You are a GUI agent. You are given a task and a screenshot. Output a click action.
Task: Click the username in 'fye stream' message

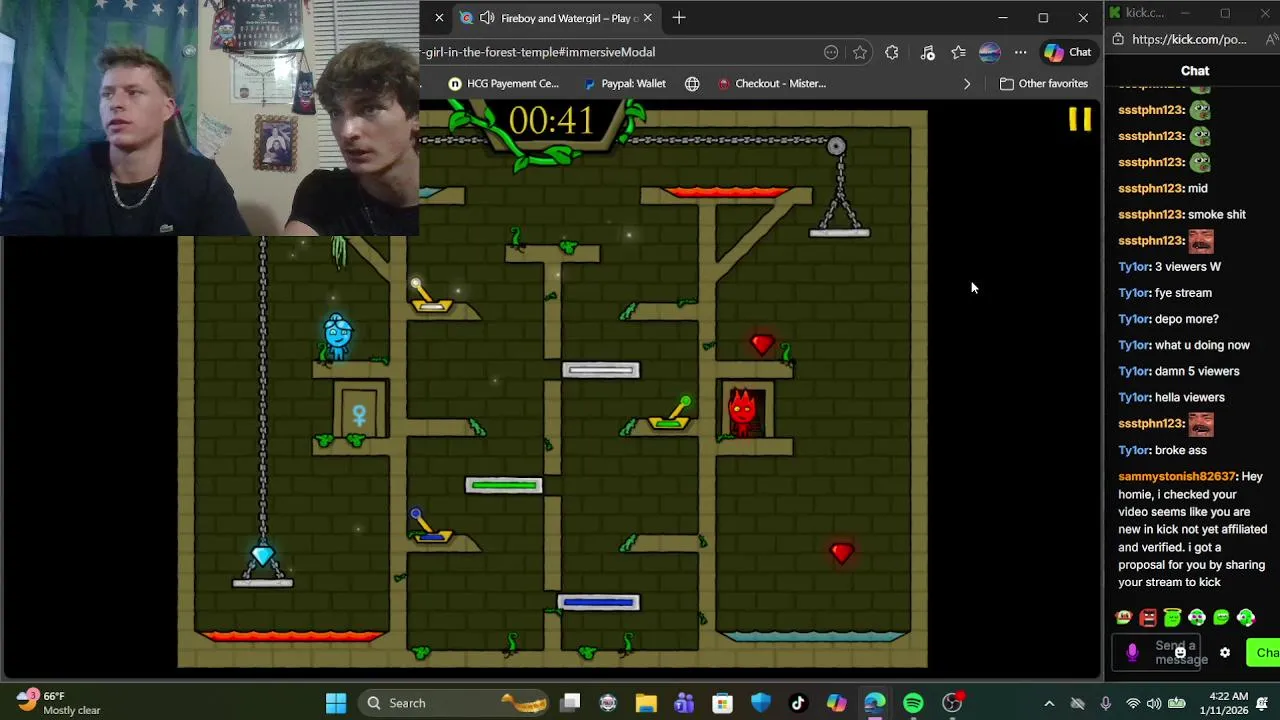(x=1134, y=293)
